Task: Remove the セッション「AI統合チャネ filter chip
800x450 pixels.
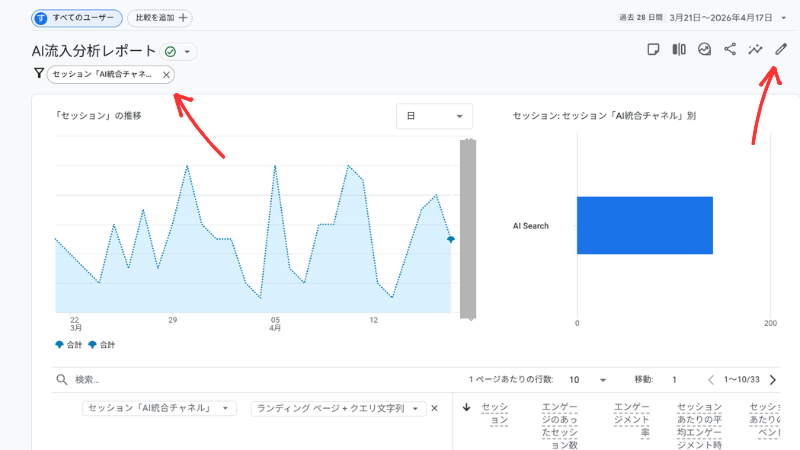Action: 166,74
